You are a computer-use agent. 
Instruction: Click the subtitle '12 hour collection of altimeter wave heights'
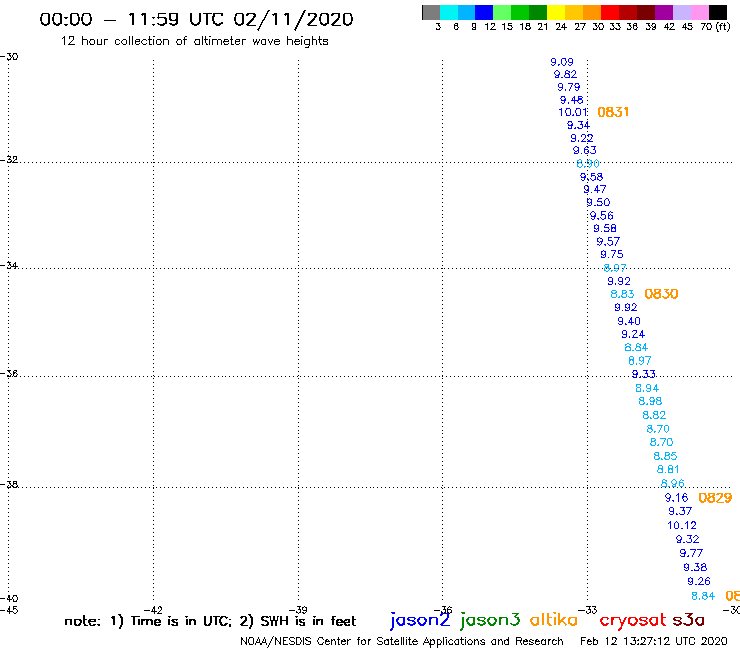[194, 41]
